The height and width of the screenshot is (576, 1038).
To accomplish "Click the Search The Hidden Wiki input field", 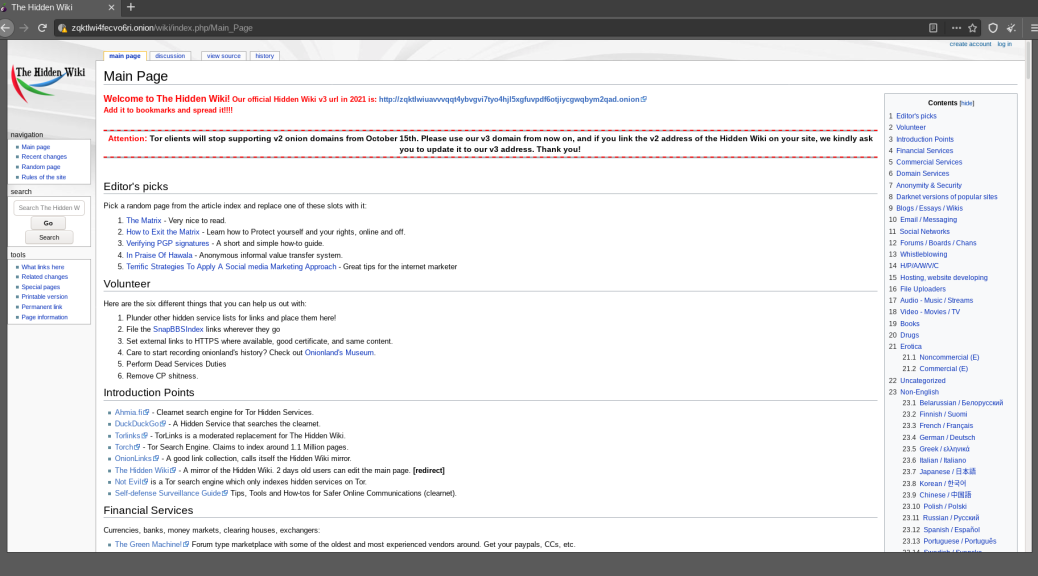I will [49, 208].
